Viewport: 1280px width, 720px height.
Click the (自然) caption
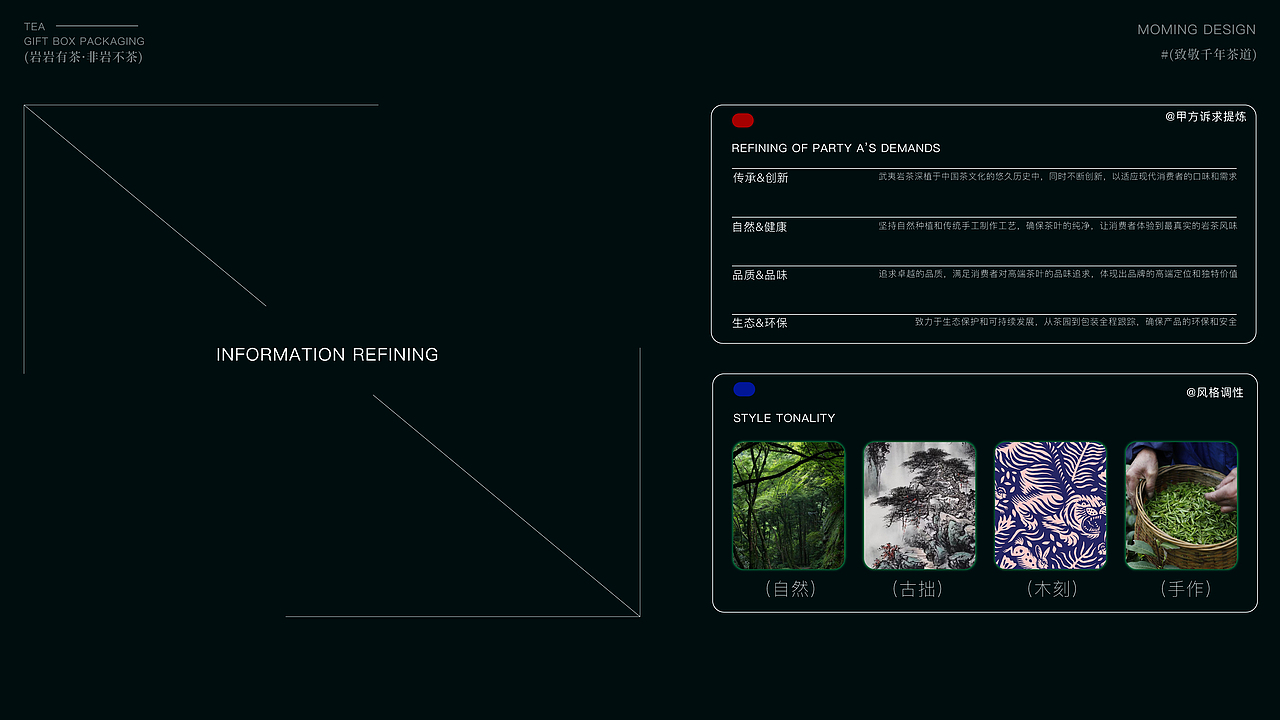coord(790,589)
